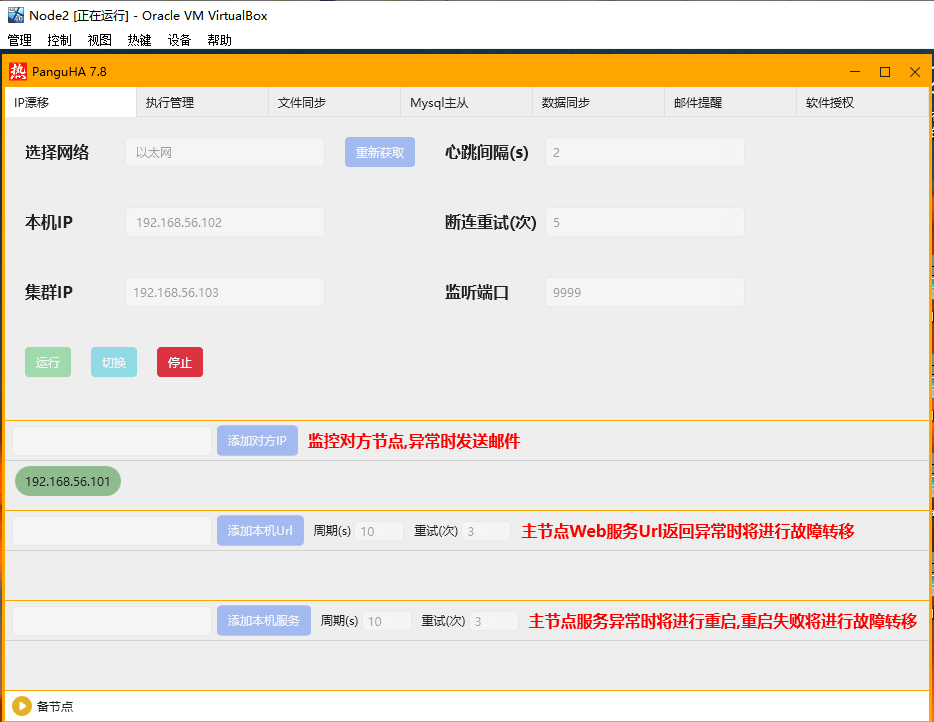Click 添加对方IP to add peer node
934x722 pixels.
[x=257, y=440]
